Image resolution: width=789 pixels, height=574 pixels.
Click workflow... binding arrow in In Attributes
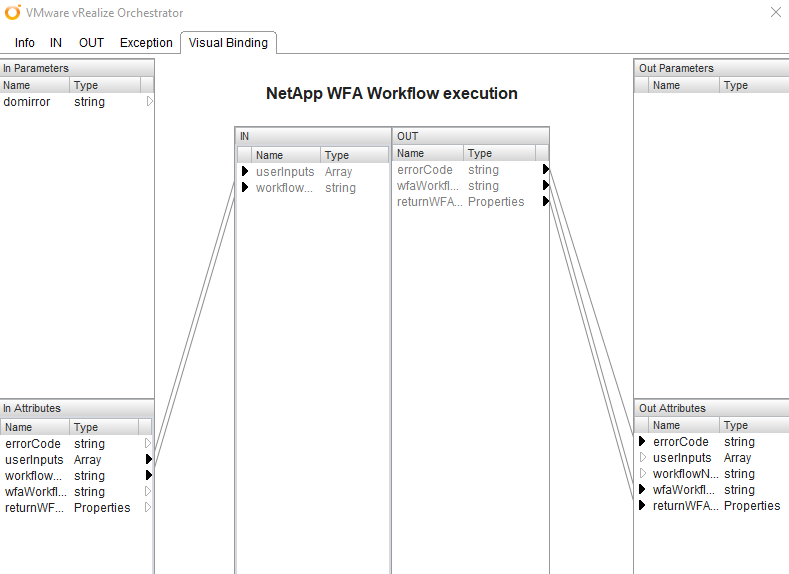coord(148,475)
